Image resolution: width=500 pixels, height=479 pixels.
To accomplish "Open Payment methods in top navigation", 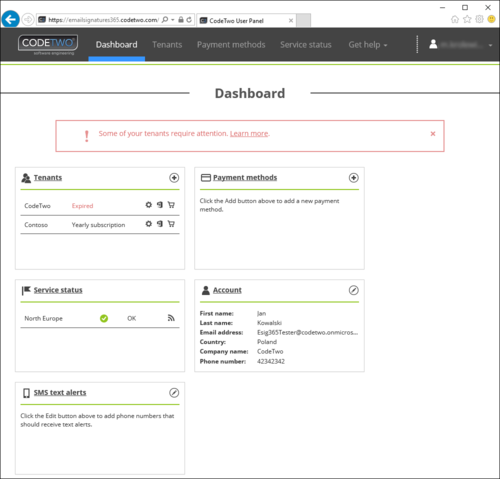I will (231, 45).
